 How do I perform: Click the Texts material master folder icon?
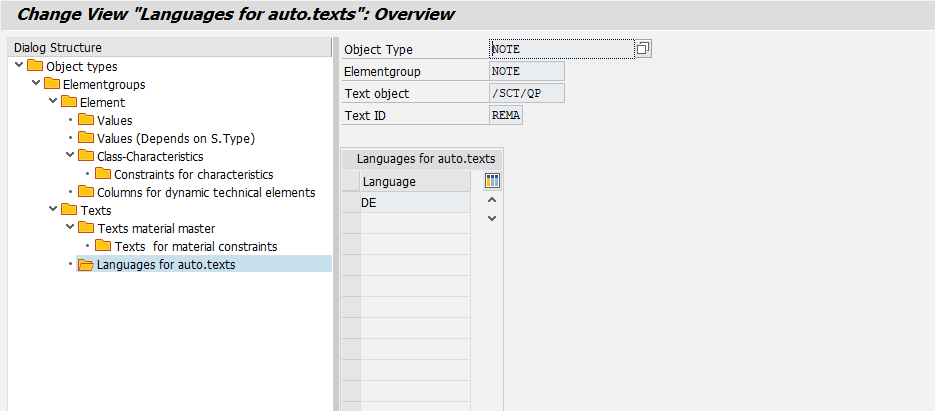85,228
